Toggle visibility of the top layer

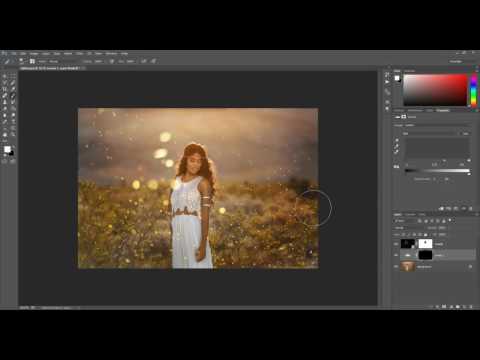coord(396,244)
